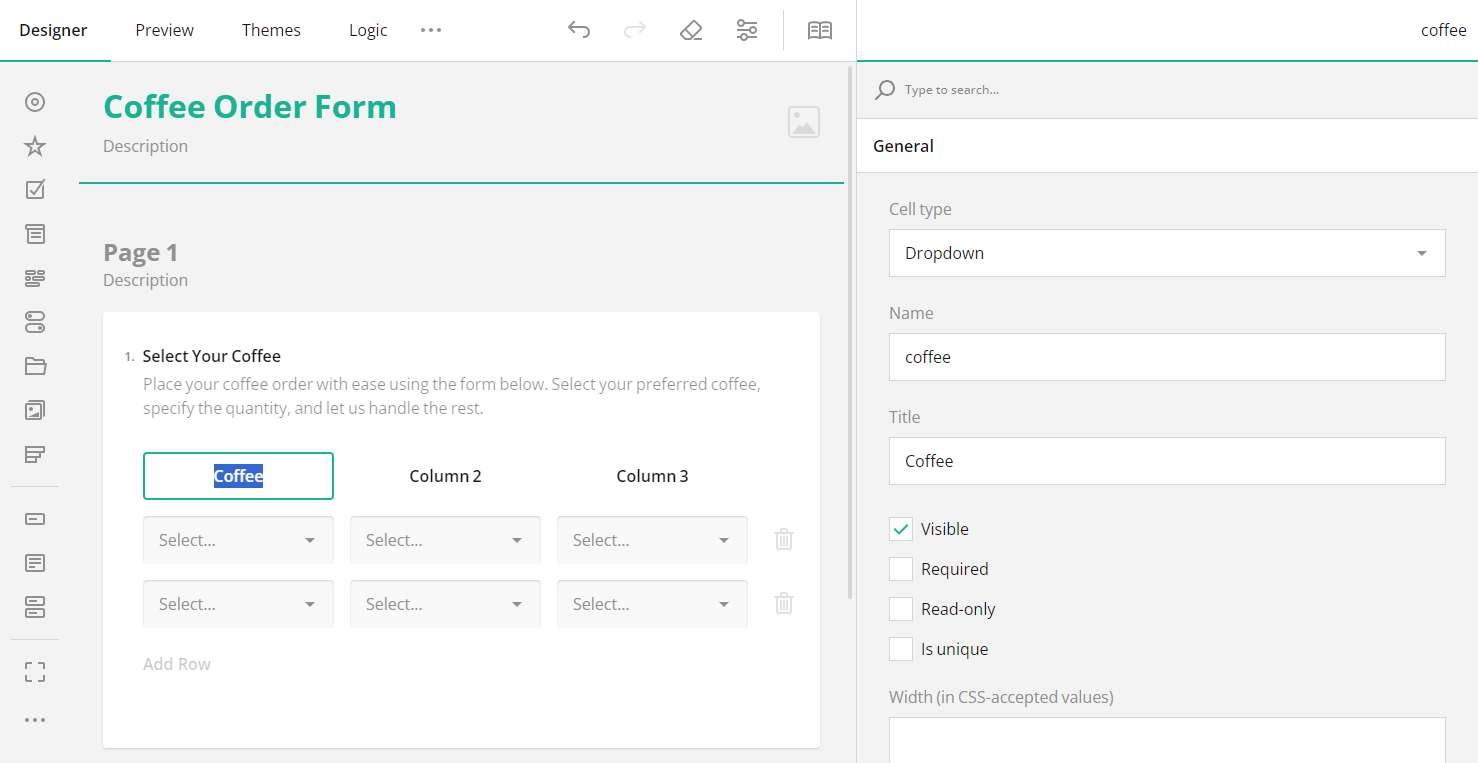Expand the Select dropdown under Column 3
1478x763 pixels.
652,539
